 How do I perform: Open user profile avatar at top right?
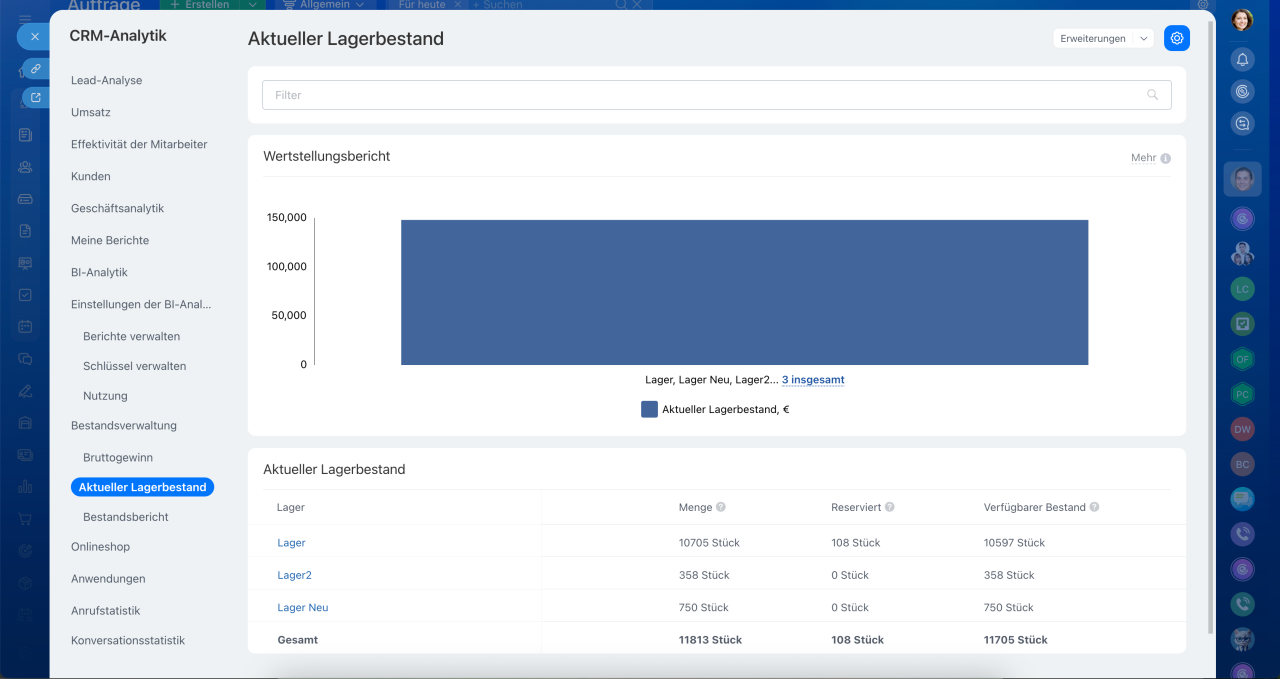[1242, 20]
